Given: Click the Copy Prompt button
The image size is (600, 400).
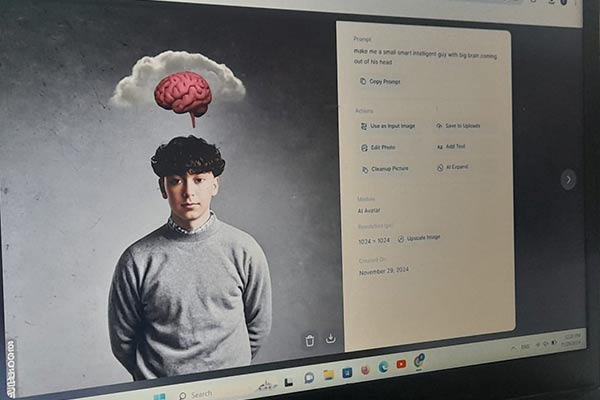Looking at the screenshot, I should tap(380, 82).
